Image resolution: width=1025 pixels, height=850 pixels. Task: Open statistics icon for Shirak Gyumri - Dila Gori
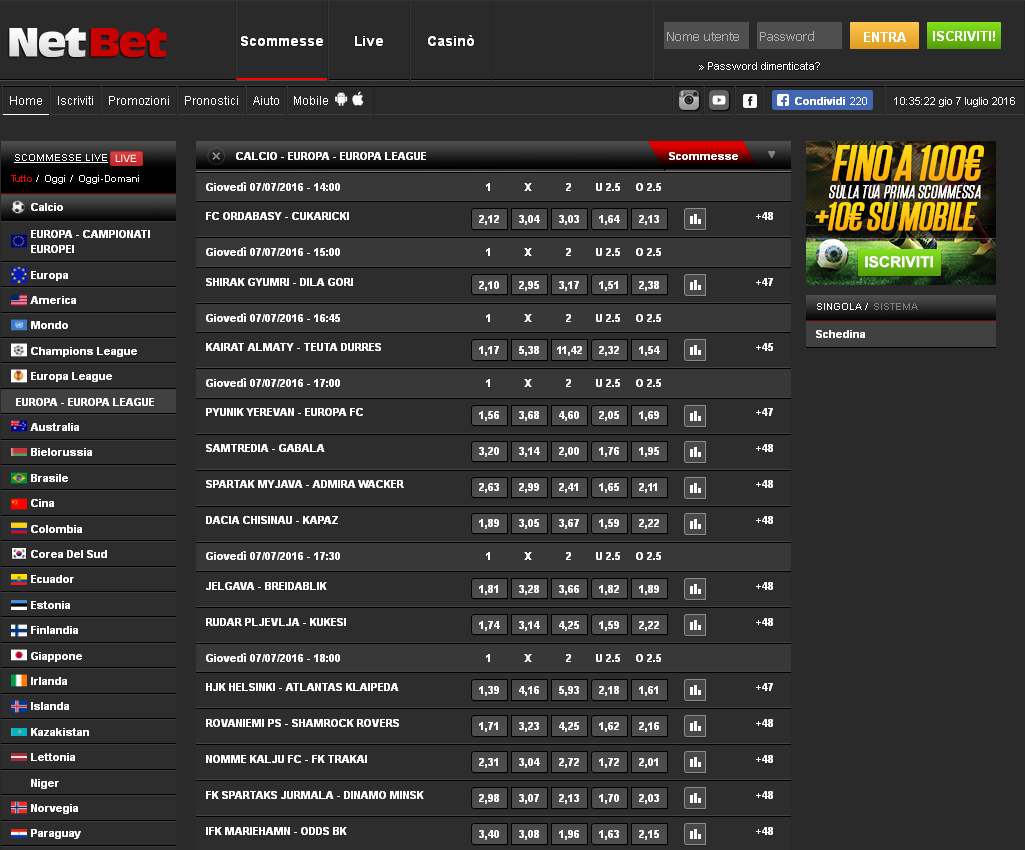tap(695, 285)
